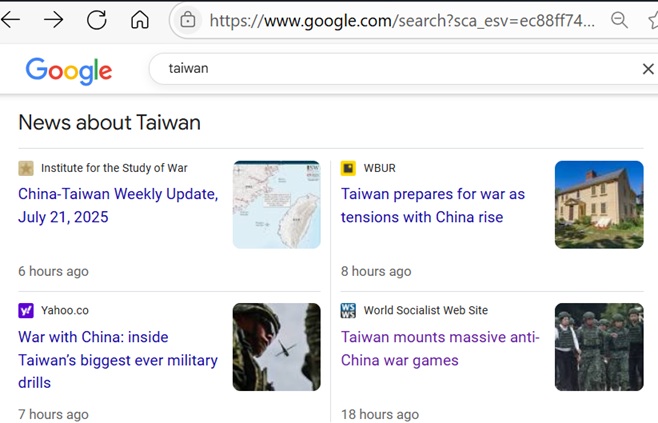This screenshot has height=423, width=658.
Task: Click the search box containing taiwan
Action: (403, 68)
